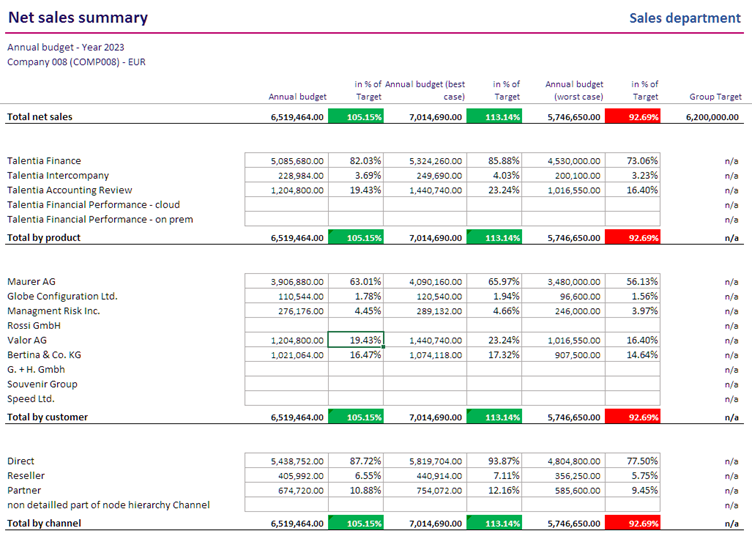Select green 105.15% cell in Total net sales row
This screenshot has width=752, height=539.
tap(356, 117)
